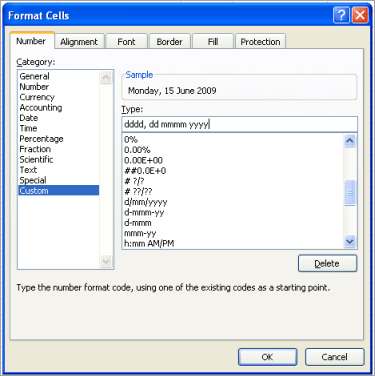Open the Fill tab
Viewport: 375px width, 376px height.
click(x=213, y=42)
